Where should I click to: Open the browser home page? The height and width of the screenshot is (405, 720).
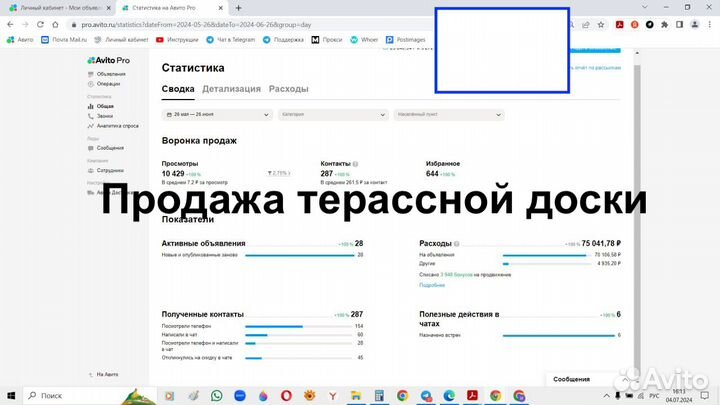coord(56,24)
